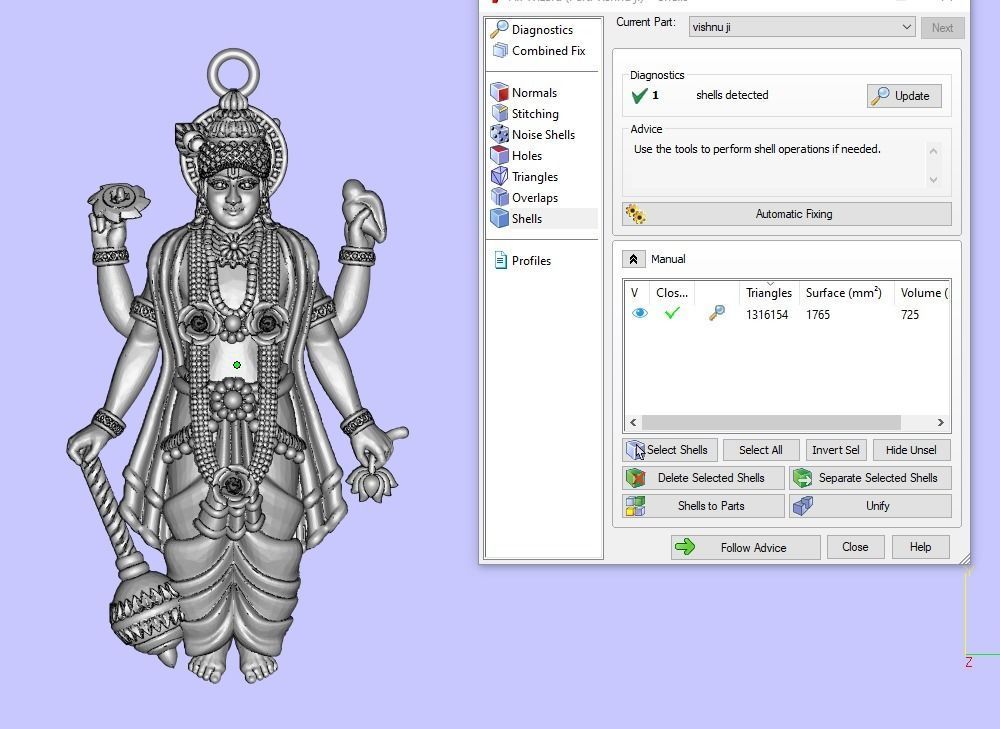Click the Advice box's down scroll arrow
The image size is (1000, 729).
point(933,179)
